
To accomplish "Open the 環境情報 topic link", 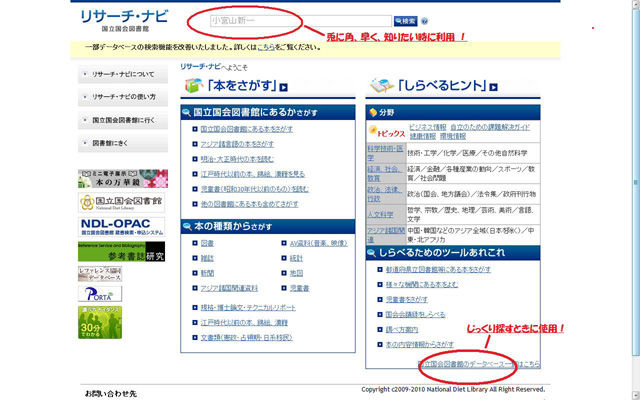I will point(453,136).
